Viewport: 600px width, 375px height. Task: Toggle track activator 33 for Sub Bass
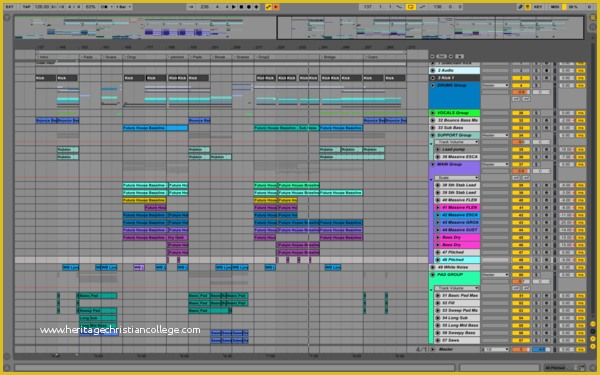point(521,128)
